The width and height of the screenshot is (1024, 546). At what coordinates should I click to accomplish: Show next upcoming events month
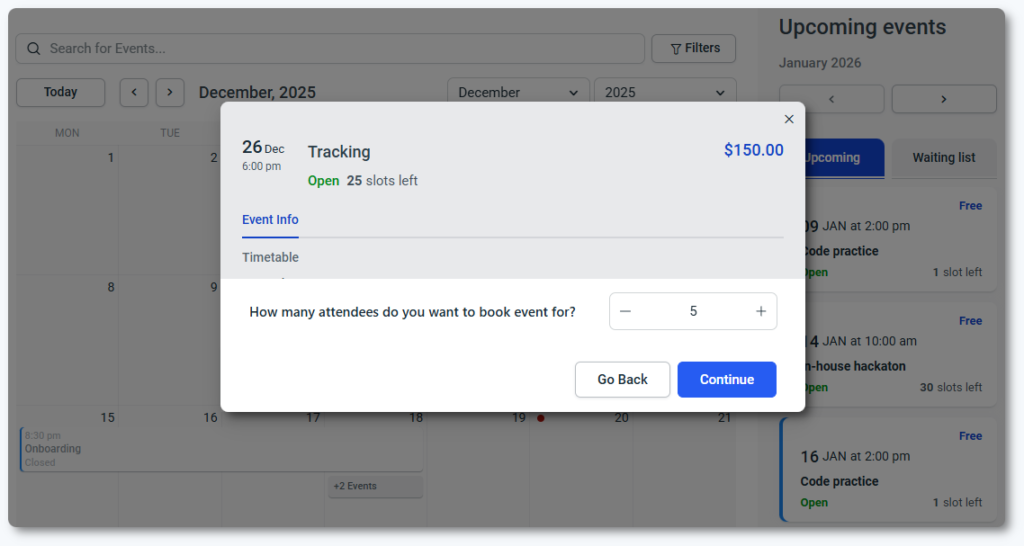[943, 99]
